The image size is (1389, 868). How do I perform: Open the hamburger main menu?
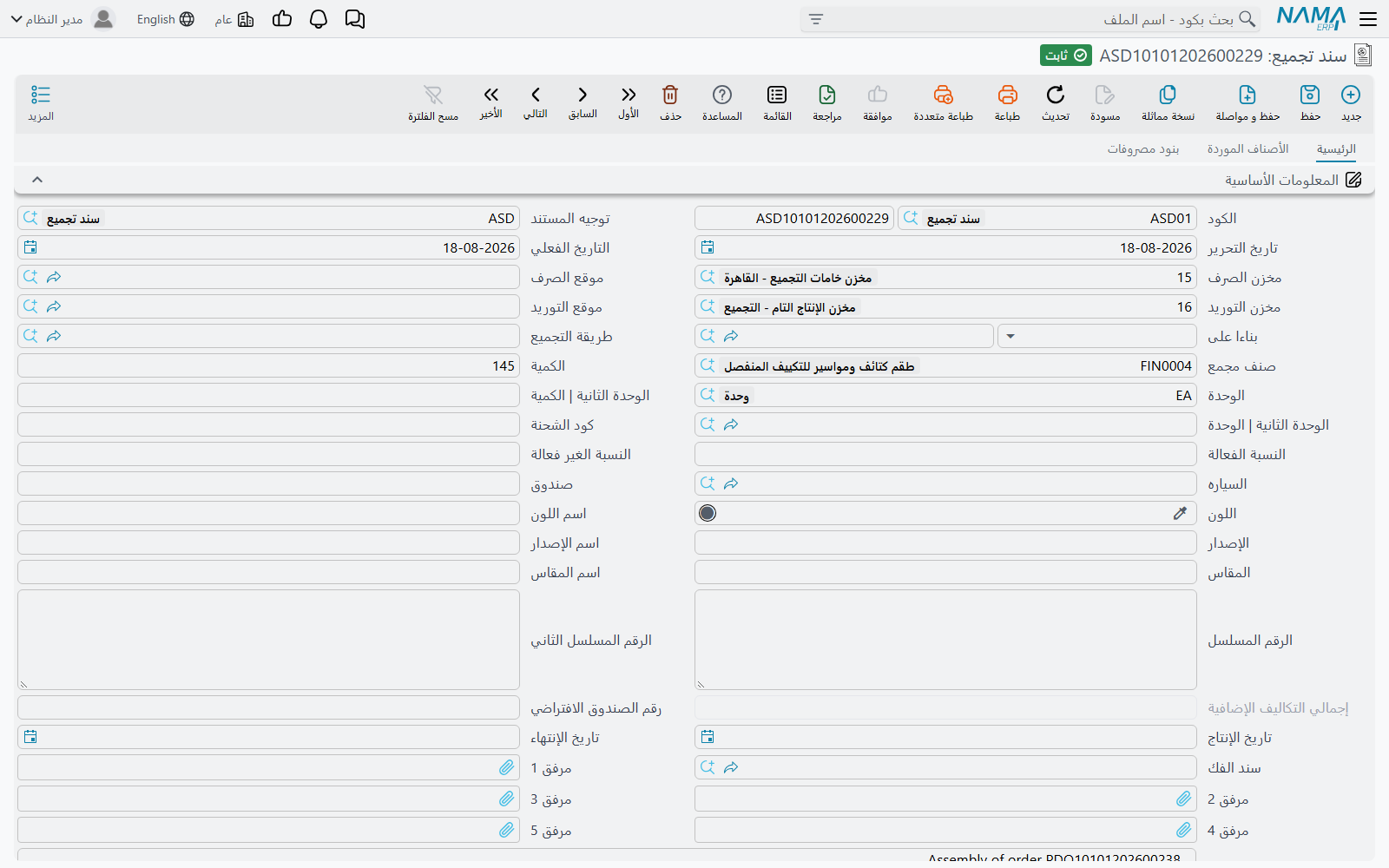[x=1368, y=19]
